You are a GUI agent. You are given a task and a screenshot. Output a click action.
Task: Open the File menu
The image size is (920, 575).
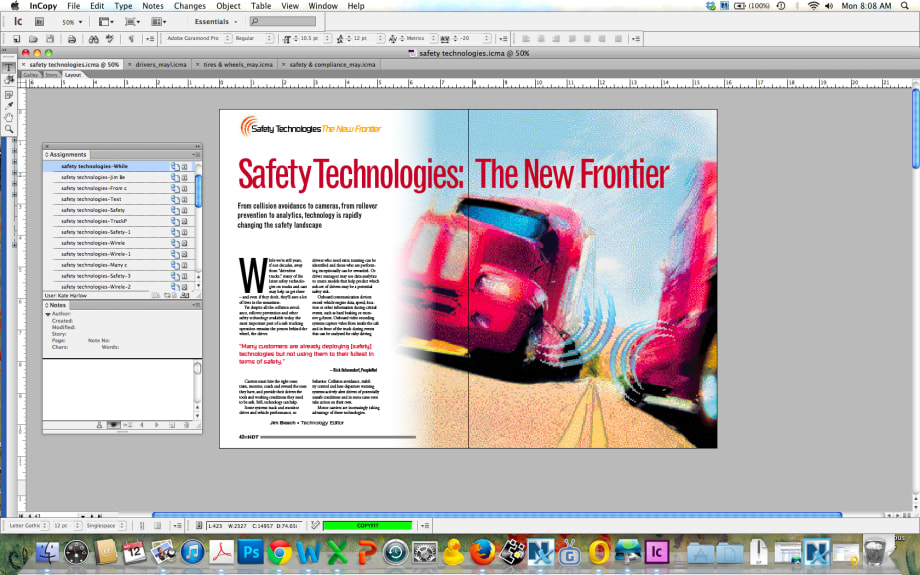pos(73,6)
